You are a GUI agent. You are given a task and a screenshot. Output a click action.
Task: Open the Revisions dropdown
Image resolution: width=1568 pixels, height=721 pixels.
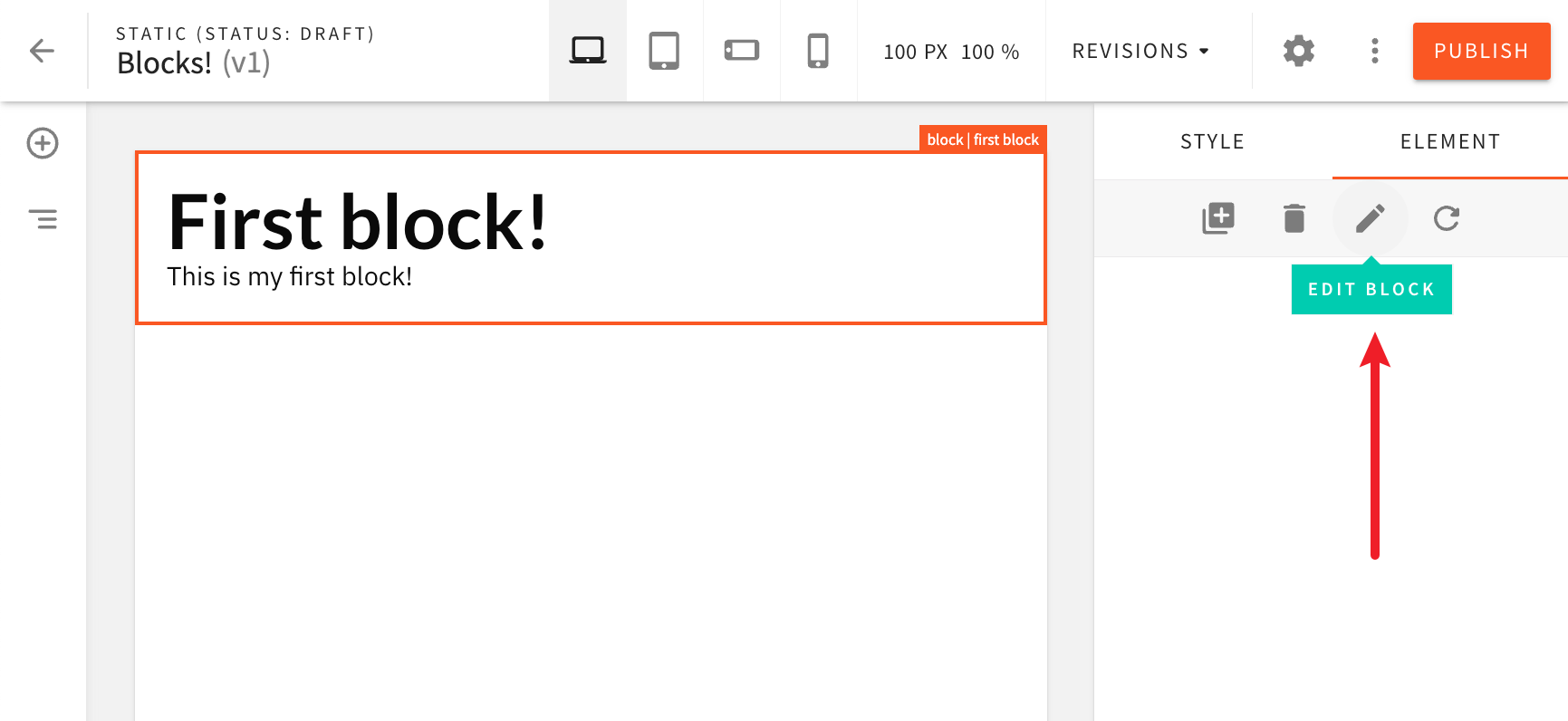1140,52
